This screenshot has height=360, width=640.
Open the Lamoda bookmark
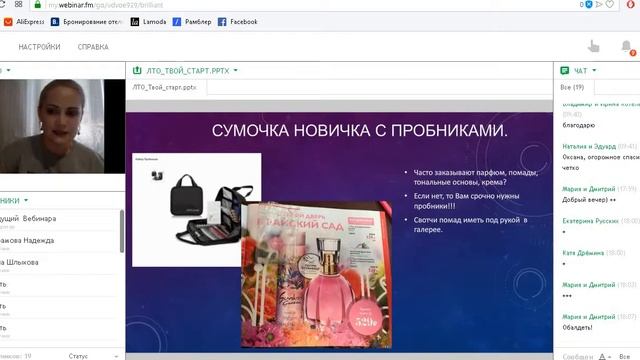click(x=148, y=22)
